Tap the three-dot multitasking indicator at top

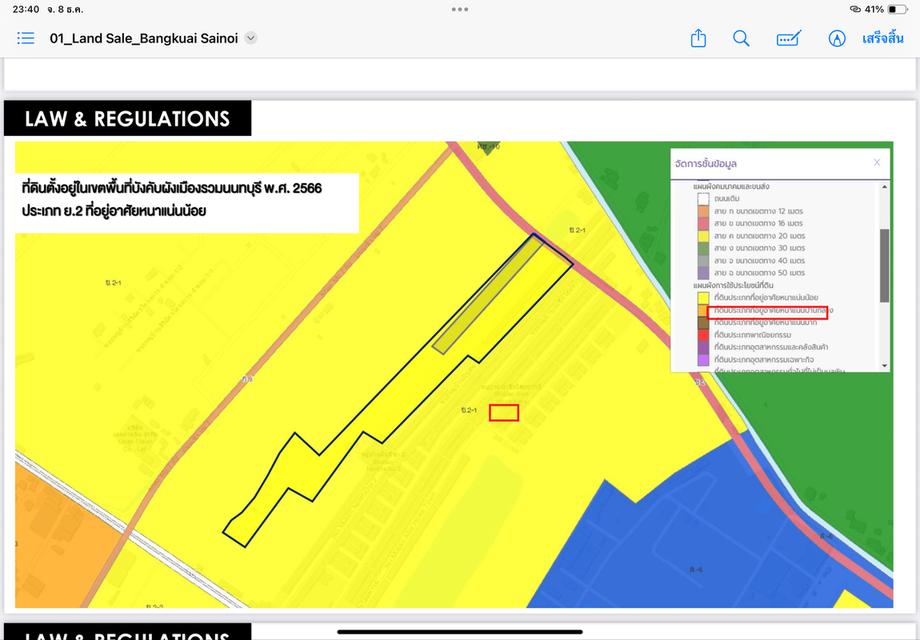460,9
